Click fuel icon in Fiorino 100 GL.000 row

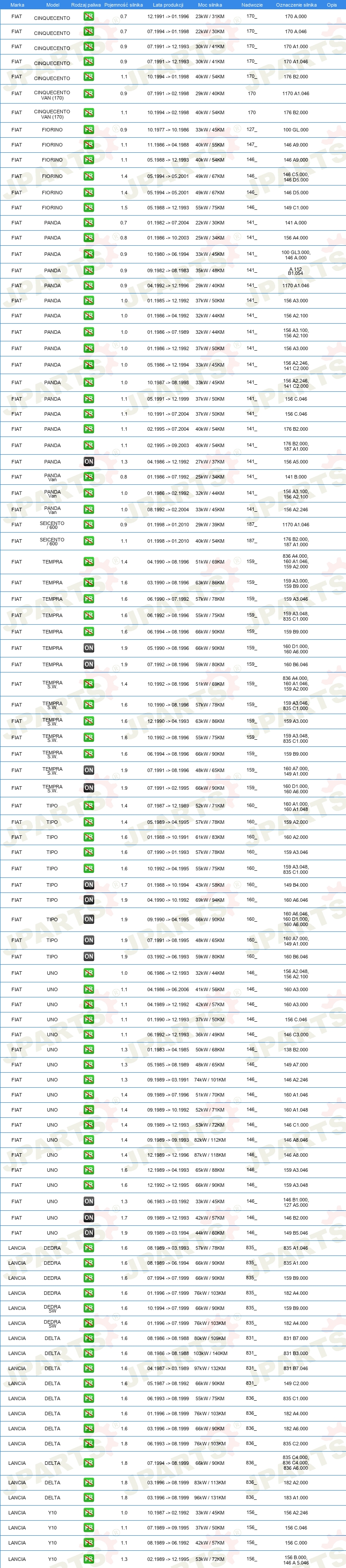(x=89, y=130)
